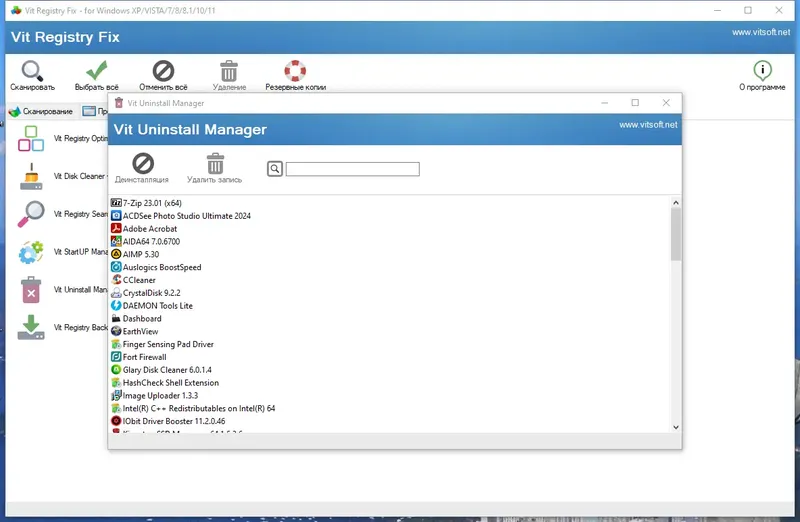Click the Adobe Acrobat red icon in list

(116, 229)
